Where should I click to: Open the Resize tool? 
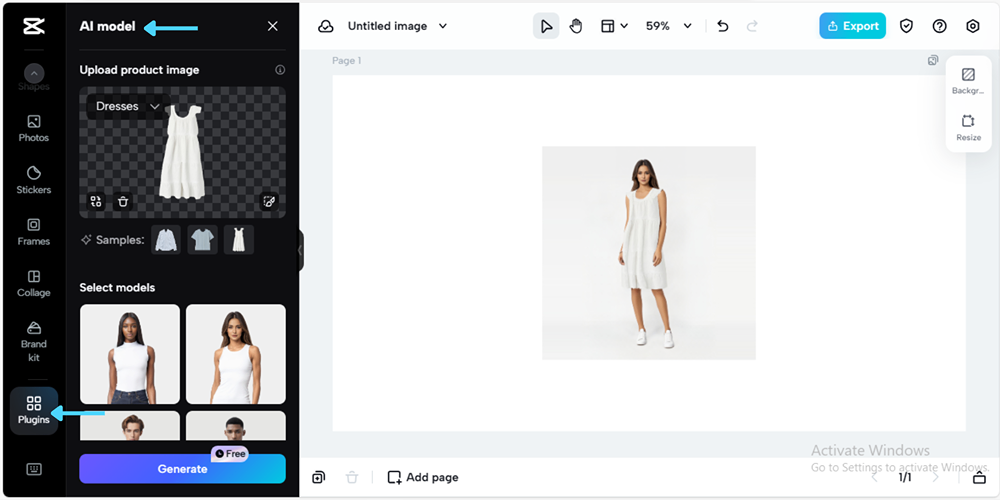[x=967, y=127]
